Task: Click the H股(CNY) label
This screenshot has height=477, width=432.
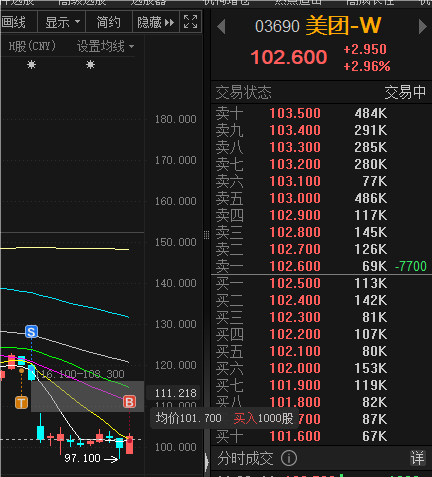Action: point(32,46)
